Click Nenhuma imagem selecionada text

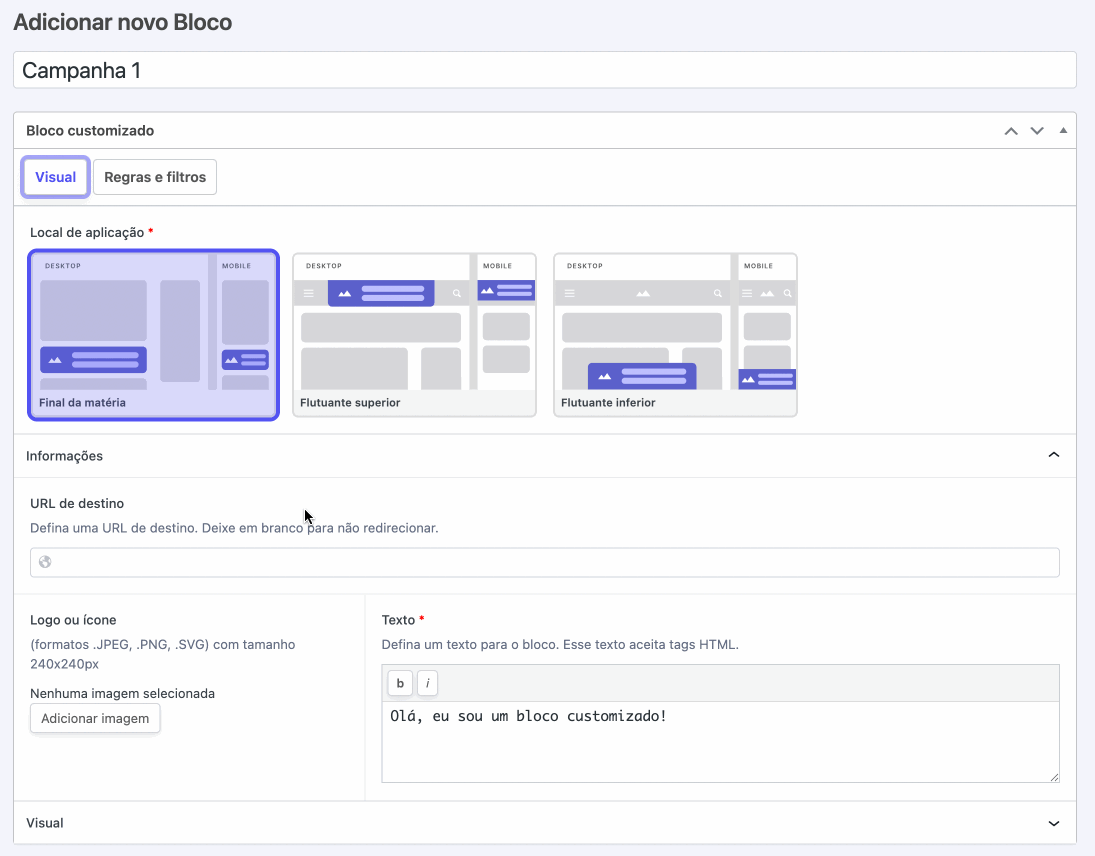[122, 693]
